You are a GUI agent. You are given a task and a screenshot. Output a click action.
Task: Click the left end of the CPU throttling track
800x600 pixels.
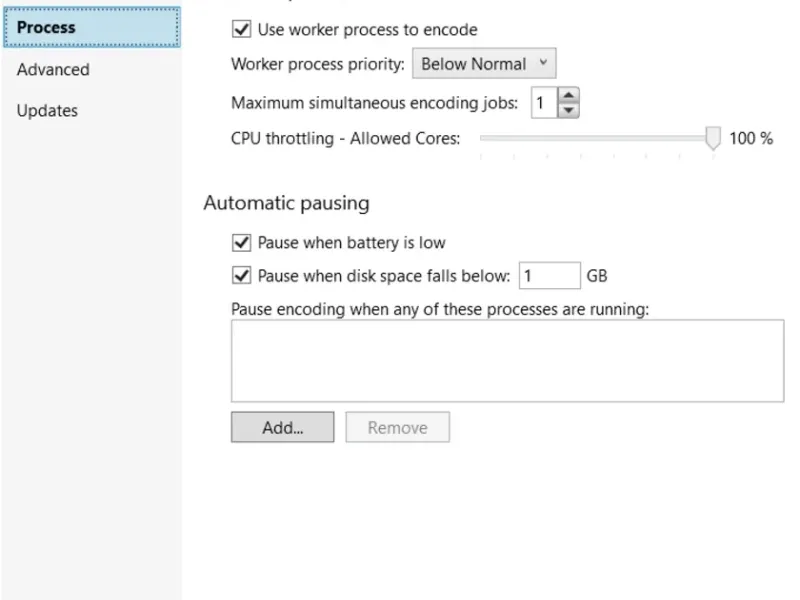(x=483, y=138)
